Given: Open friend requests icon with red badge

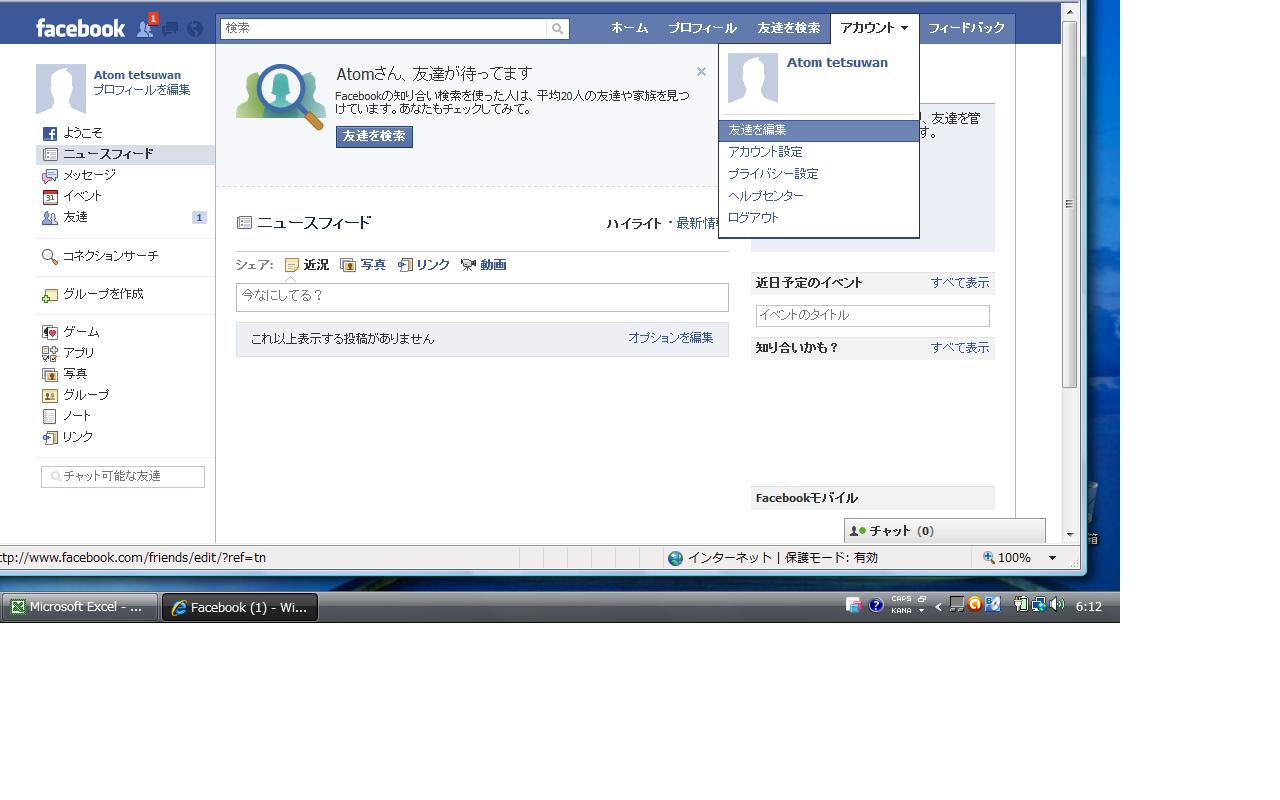Looking at the screenshot, I should tap(146, 27).
